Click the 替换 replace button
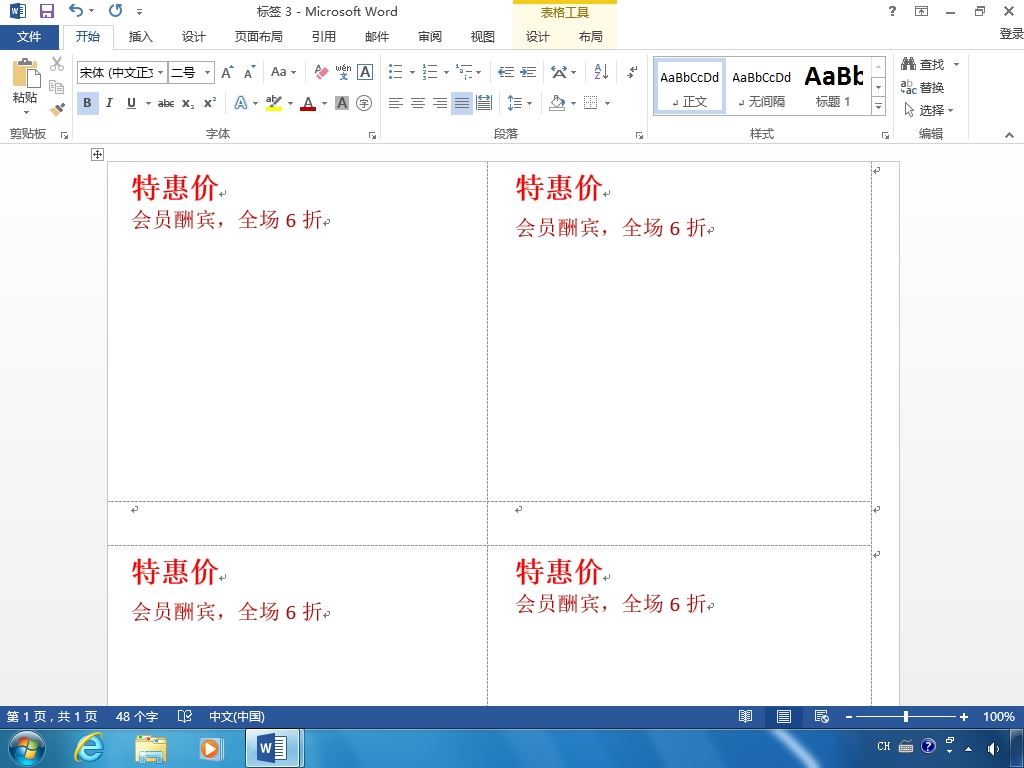This screenshot has height=768, width=1024. 923,87
